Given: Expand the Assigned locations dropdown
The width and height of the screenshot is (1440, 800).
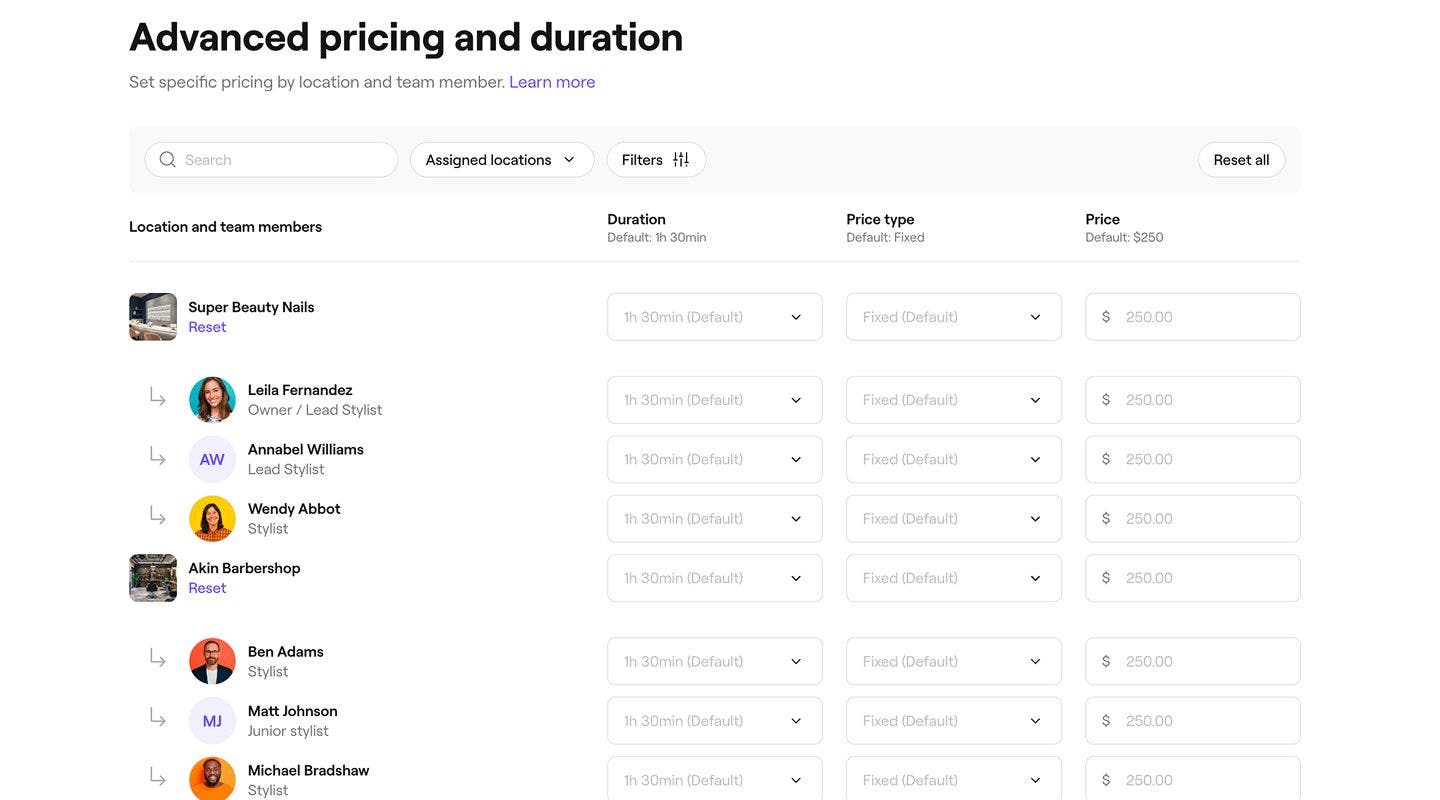Looking at the screenshot, I should click(x=501, y=160).
